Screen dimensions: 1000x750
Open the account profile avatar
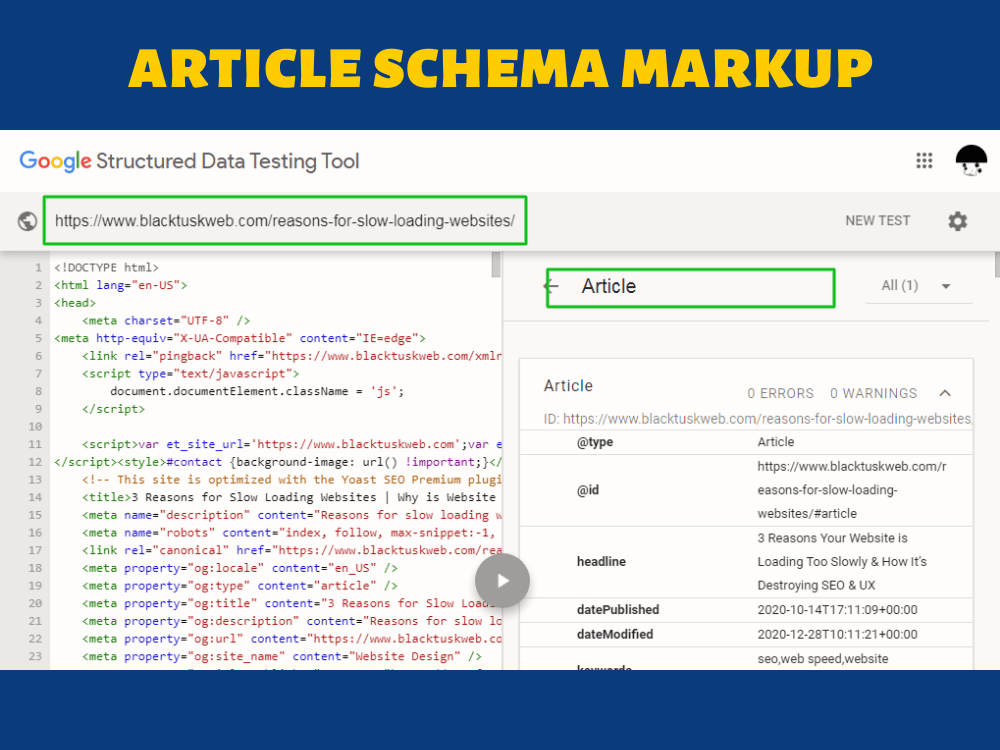971,160
